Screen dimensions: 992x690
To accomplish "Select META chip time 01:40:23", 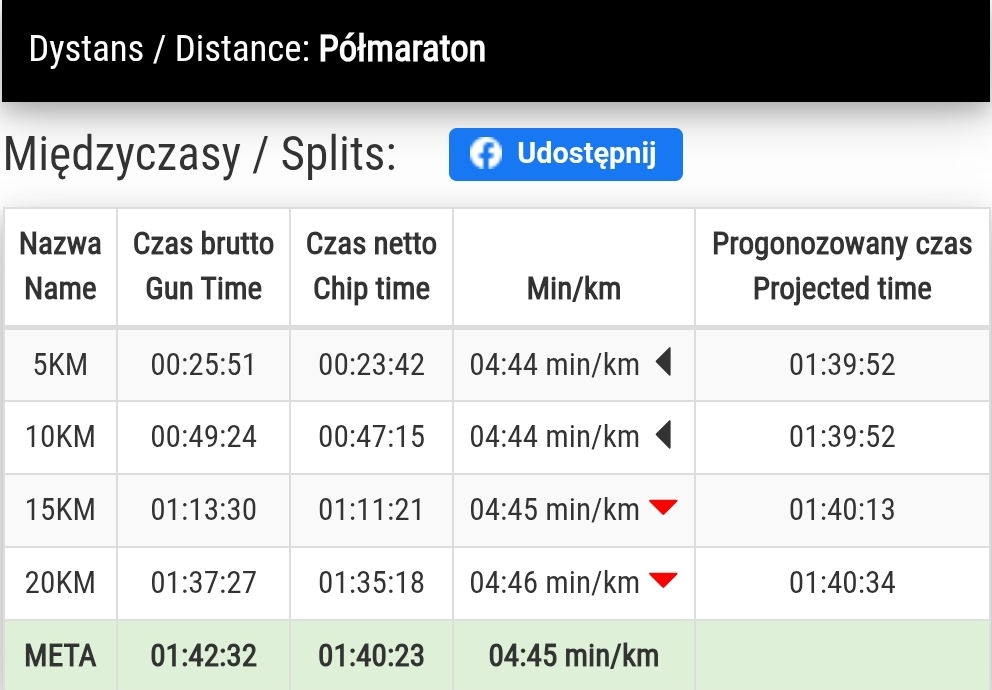I will coord(371,656).
